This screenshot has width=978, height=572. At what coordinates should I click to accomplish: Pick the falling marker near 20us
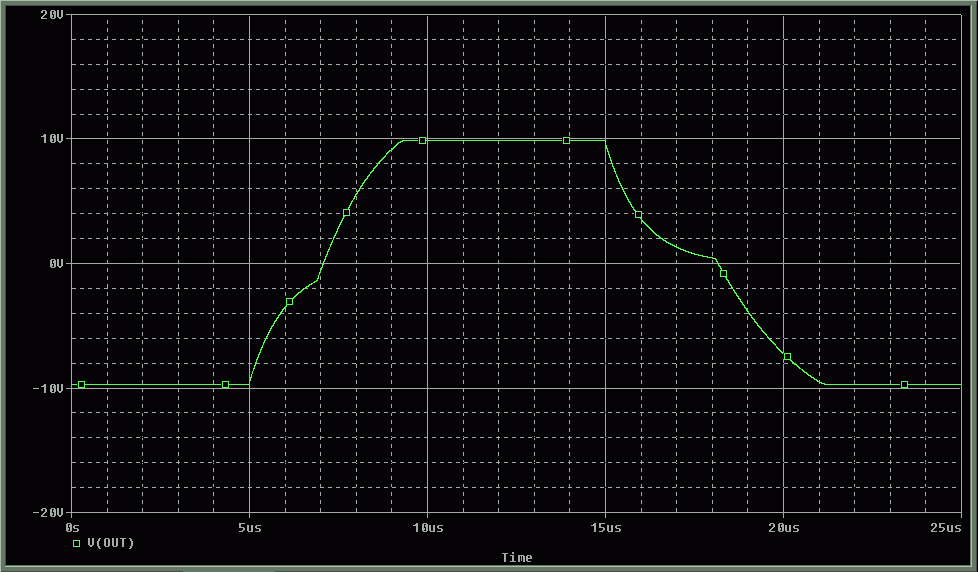(x=787, y=357)
